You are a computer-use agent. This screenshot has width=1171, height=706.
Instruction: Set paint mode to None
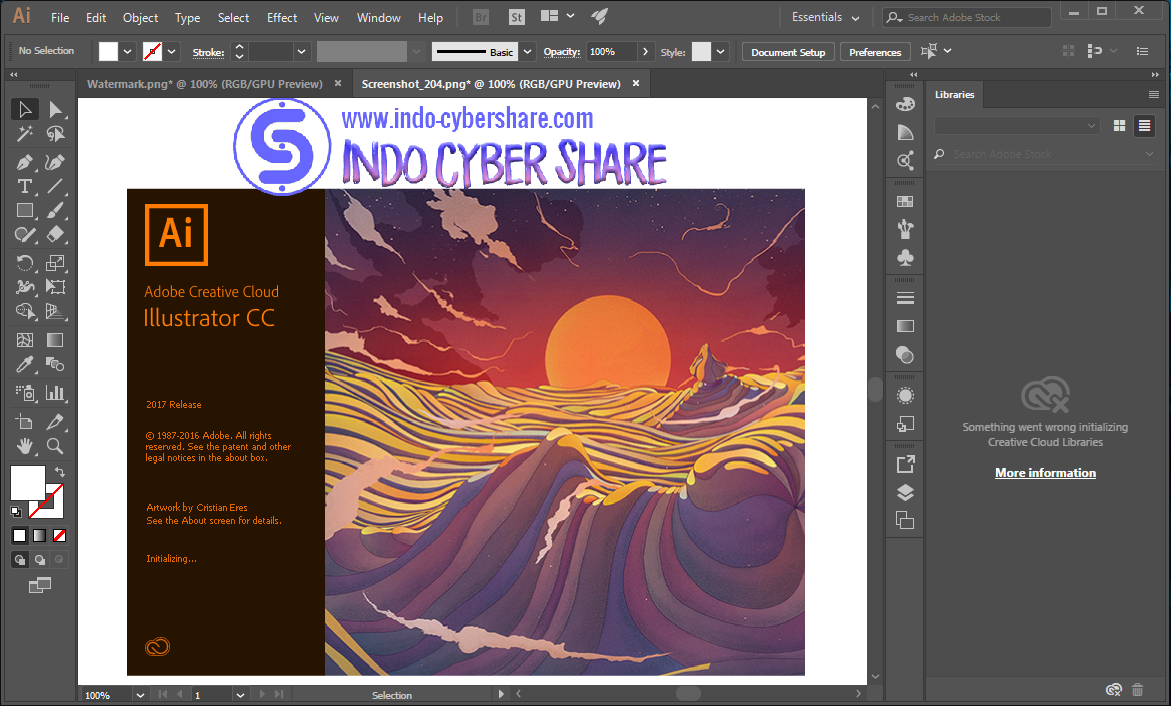pos(60,535)
